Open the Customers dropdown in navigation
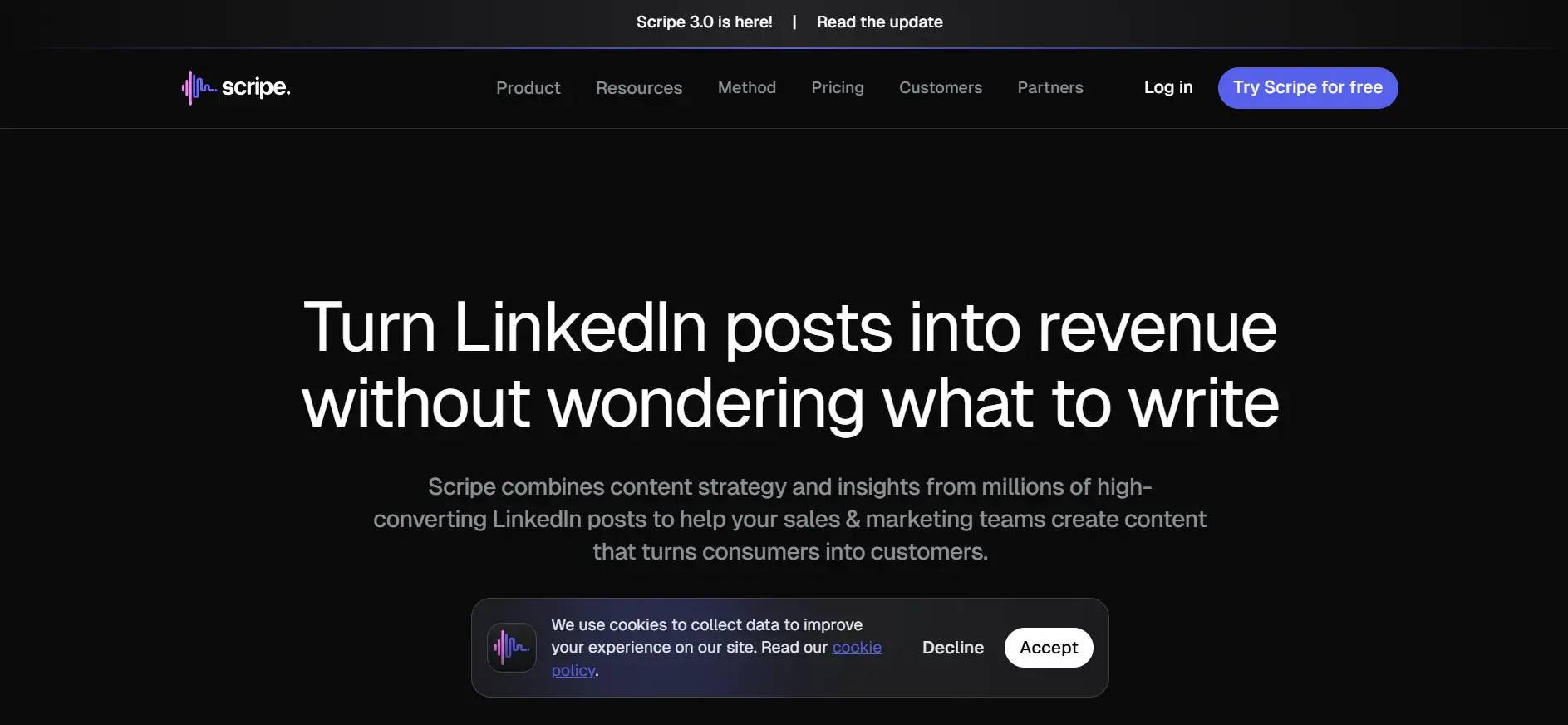Viewport: 1568px width, 725px height. [x=940, y=87]
